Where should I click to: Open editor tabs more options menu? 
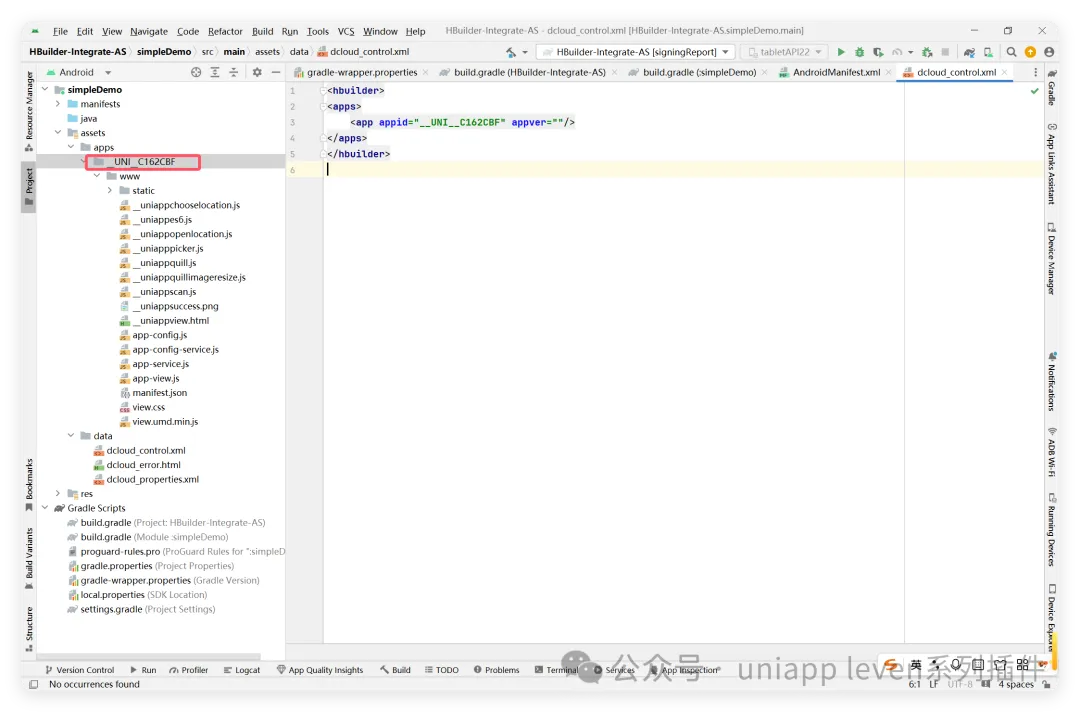pos(1035,72)
